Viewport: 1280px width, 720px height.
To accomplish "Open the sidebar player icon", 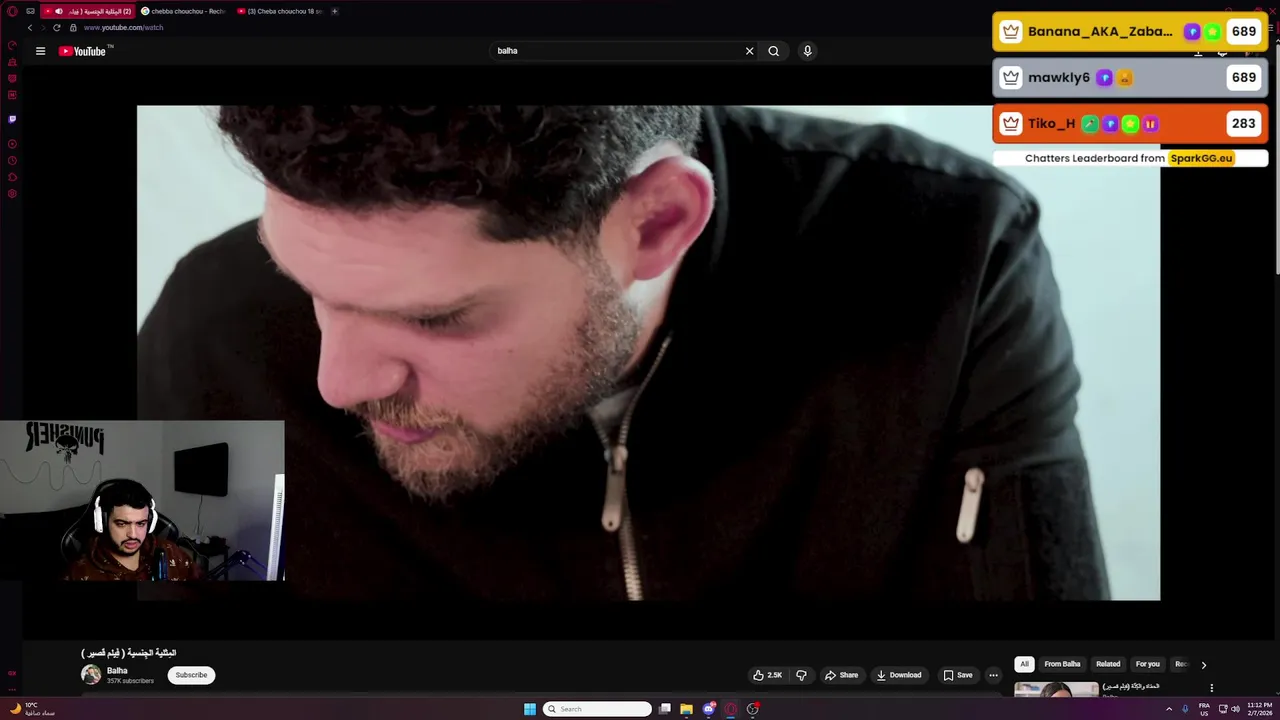I will [12, 144].
